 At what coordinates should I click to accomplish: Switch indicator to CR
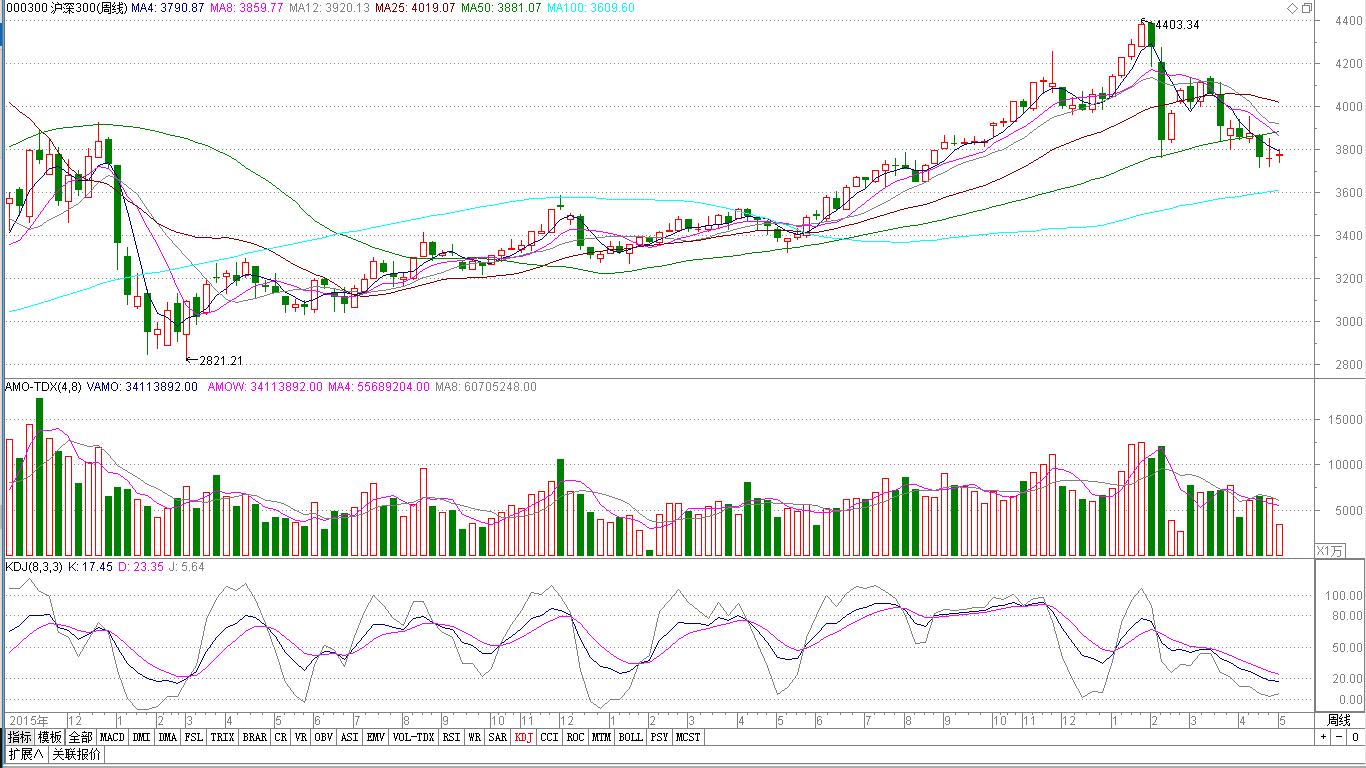pos(281,737)
